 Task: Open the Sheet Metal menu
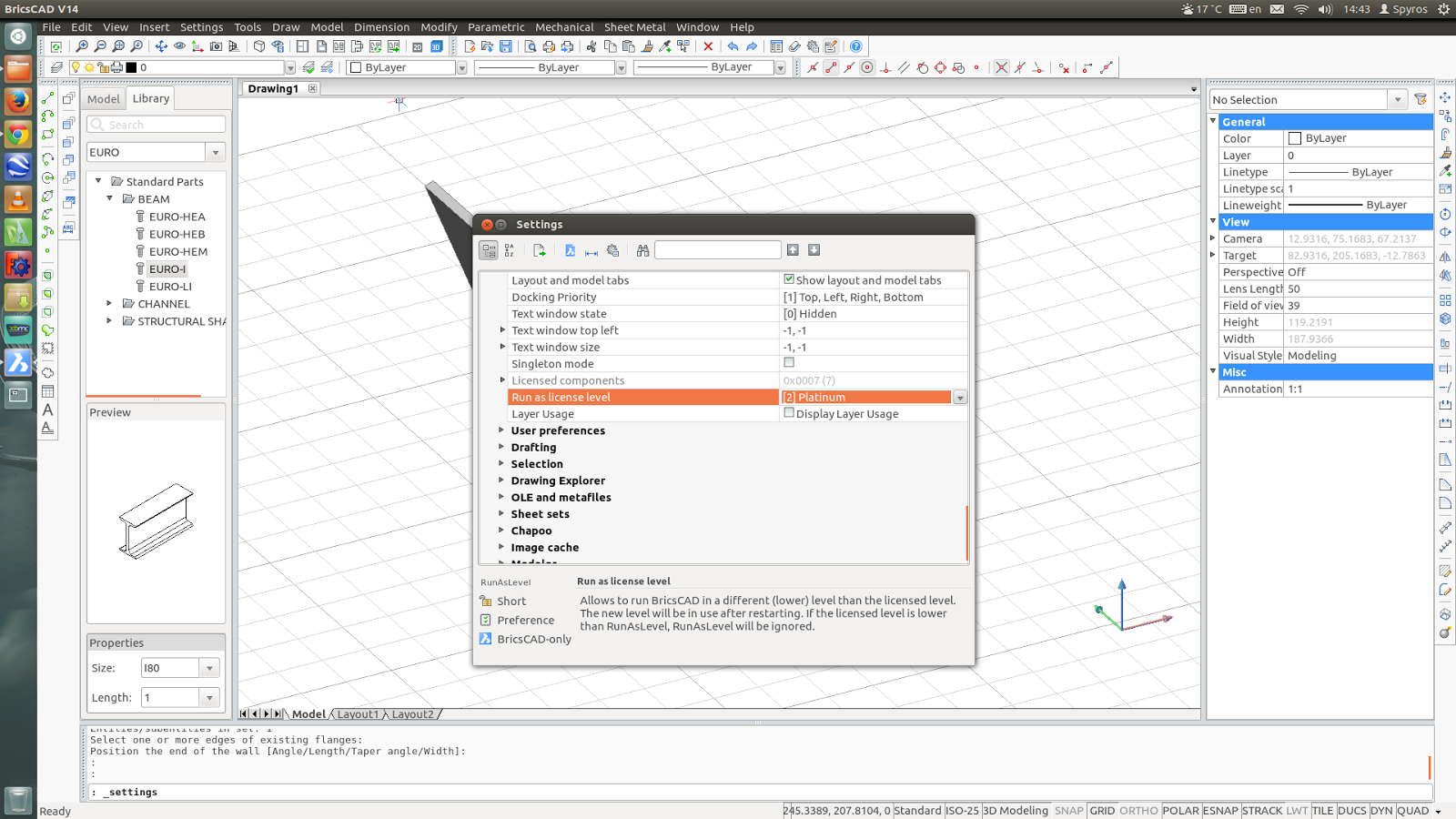point(634,27)
